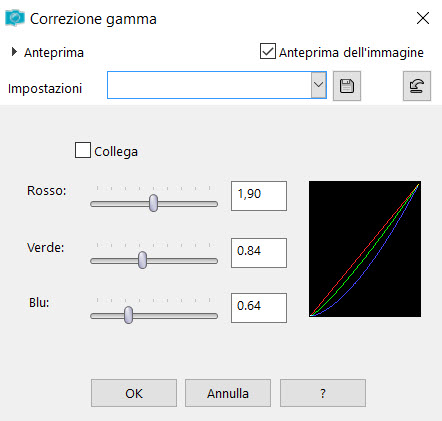Open the Impostazioni dropdown arrow
Image resolution: width=442 pixels, height=421 pixels.
coord(318,85)
